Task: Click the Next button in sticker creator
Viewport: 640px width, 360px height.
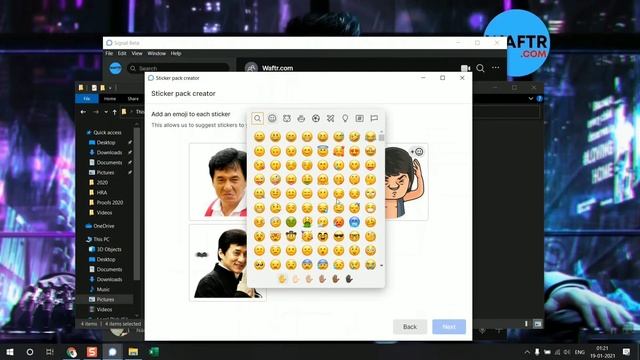Action: point(449,327)
